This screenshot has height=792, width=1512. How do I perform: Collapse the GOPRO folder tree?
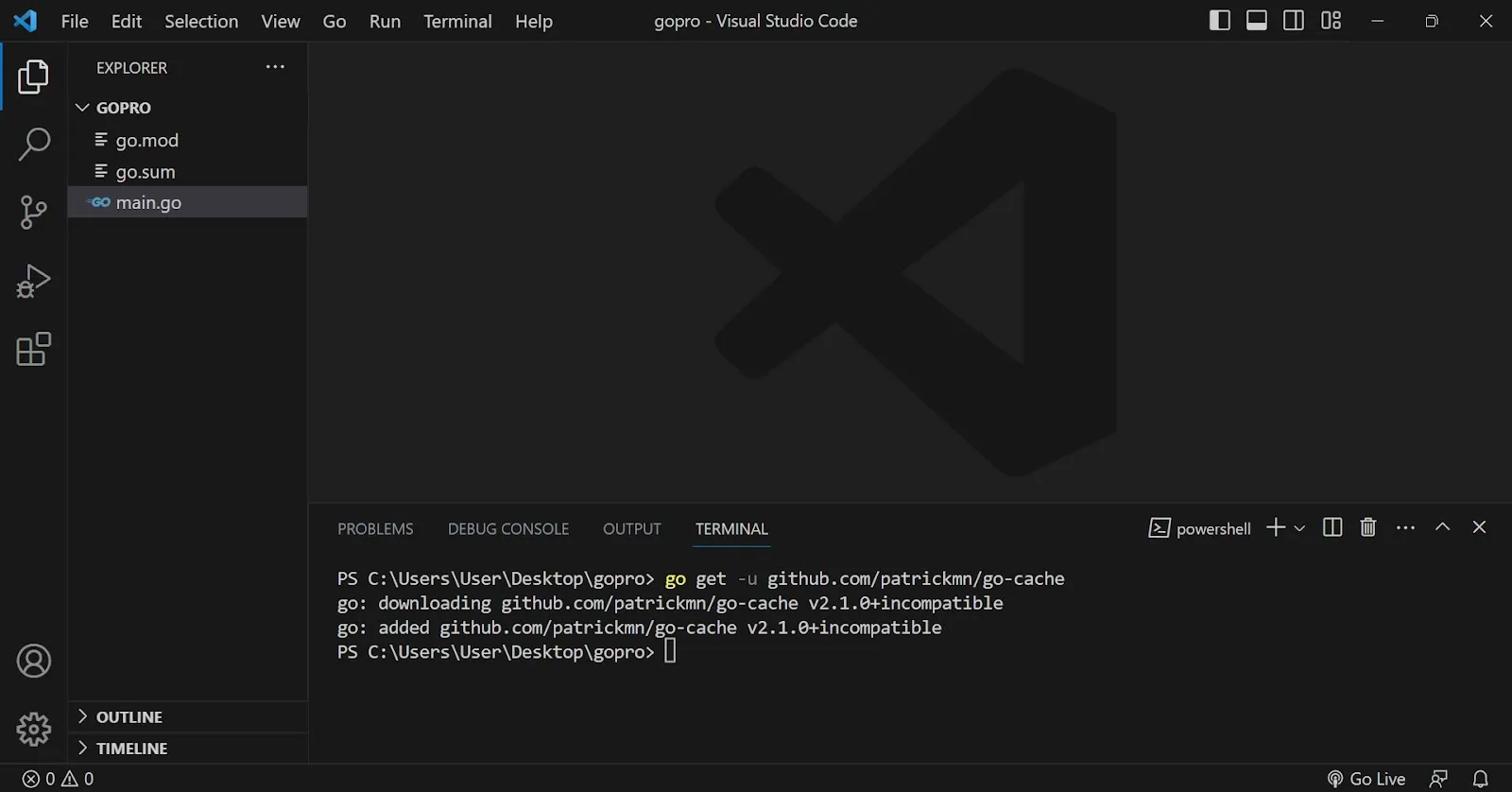pyautogui.click(x=81, y=108)
